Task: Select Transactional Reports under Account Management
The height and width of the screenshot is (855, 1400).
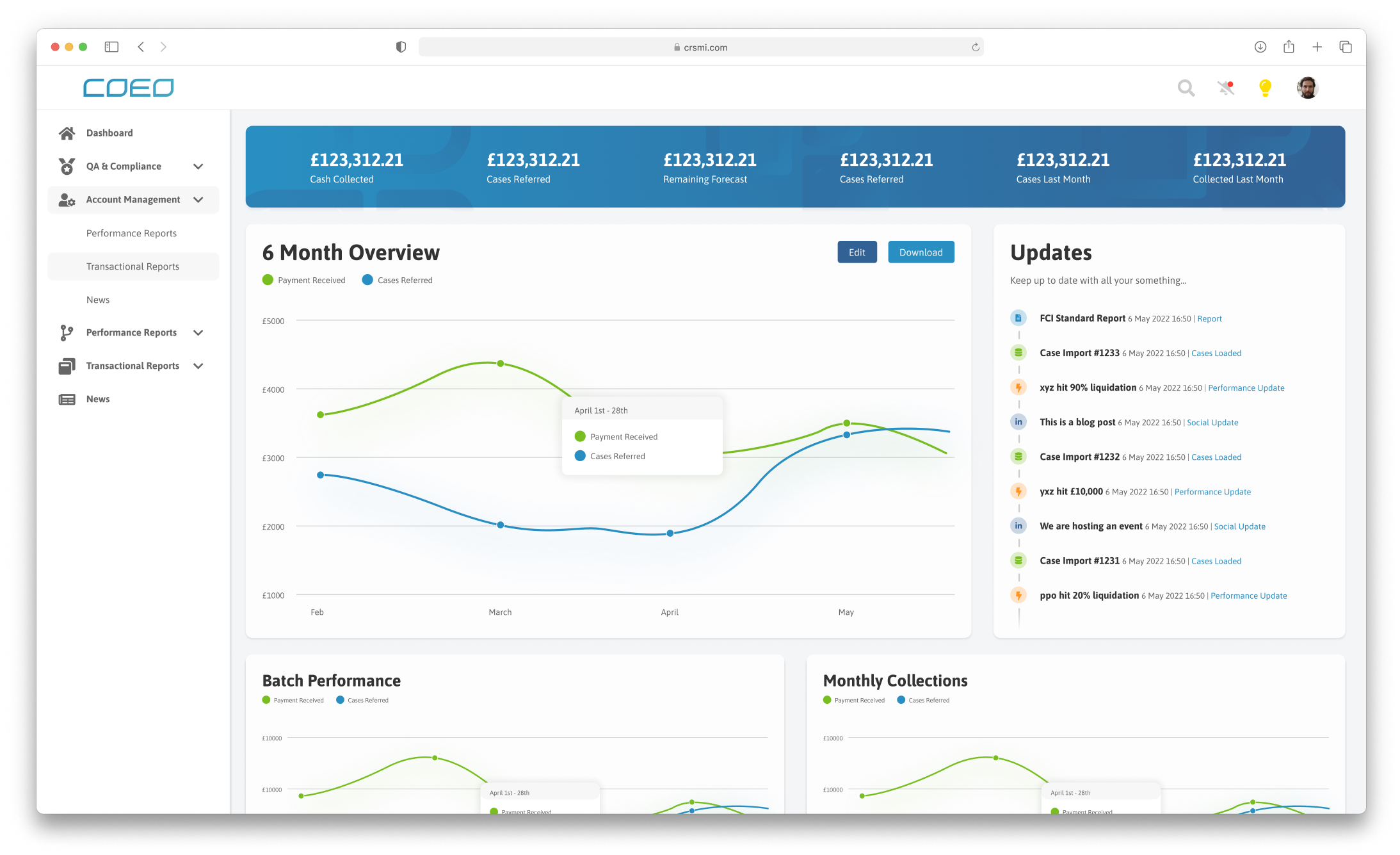Action: 133,266
